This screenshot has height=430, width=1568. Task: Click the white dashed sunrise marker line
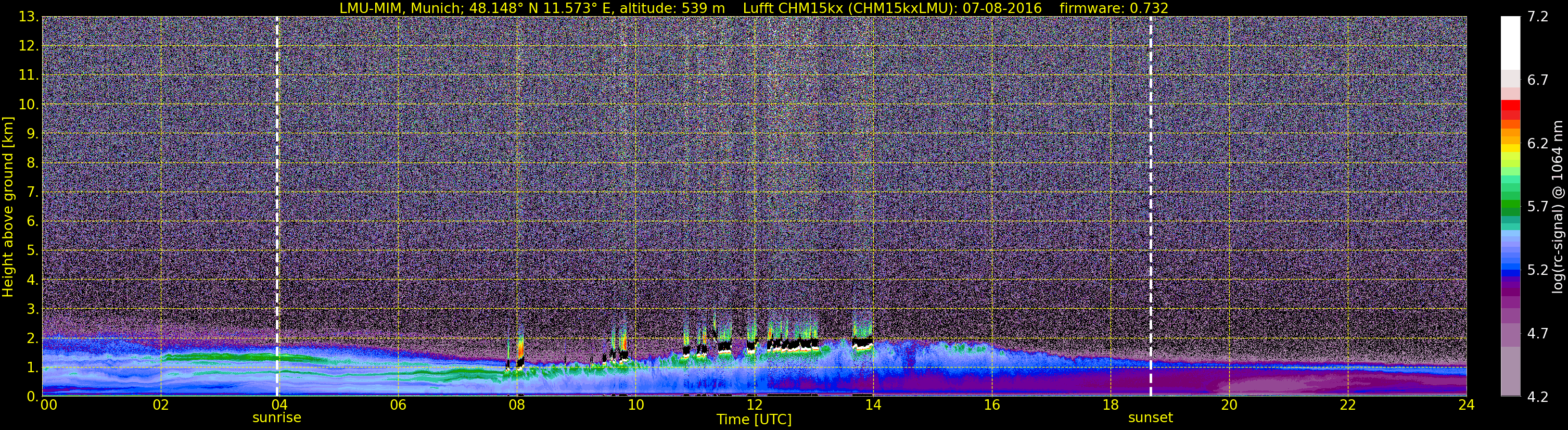pyautogui.click(x=277, y=207)
